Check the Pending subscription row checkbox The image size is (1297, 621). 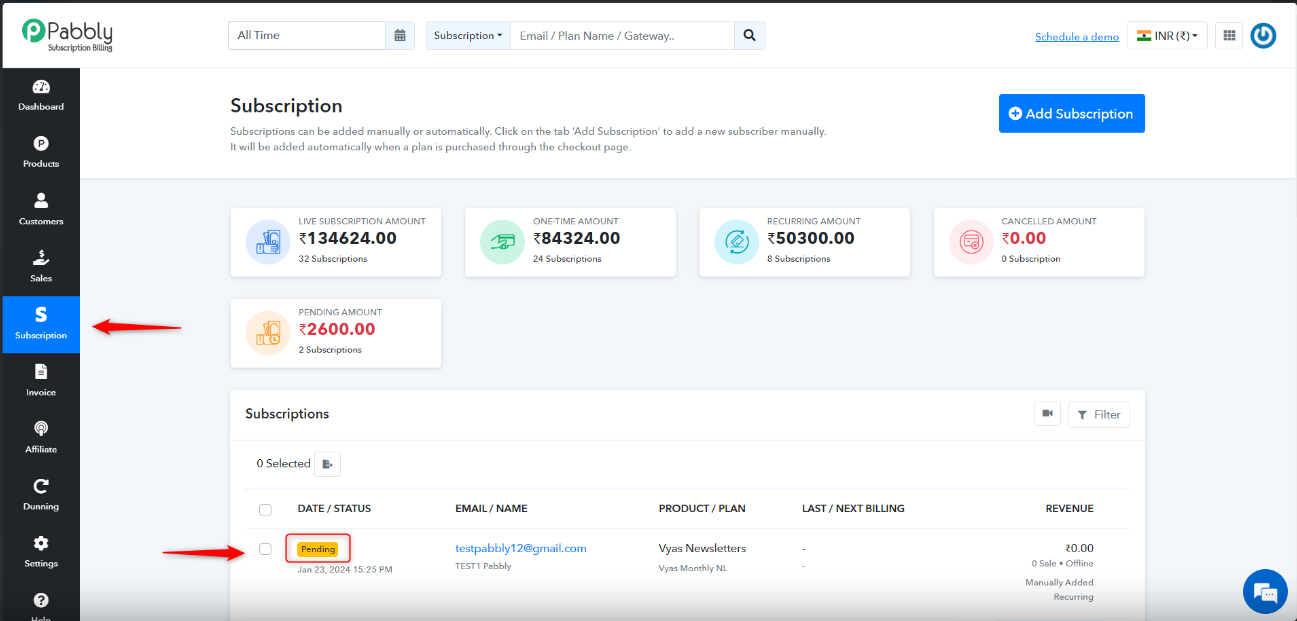[265, 549]
